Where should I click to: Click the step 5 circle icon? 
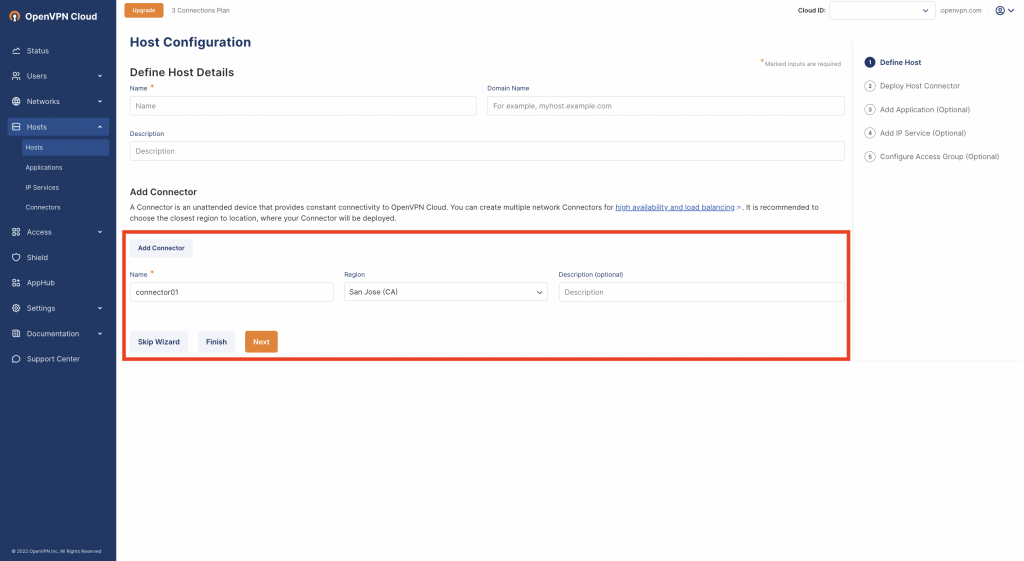tap(870, 157)
